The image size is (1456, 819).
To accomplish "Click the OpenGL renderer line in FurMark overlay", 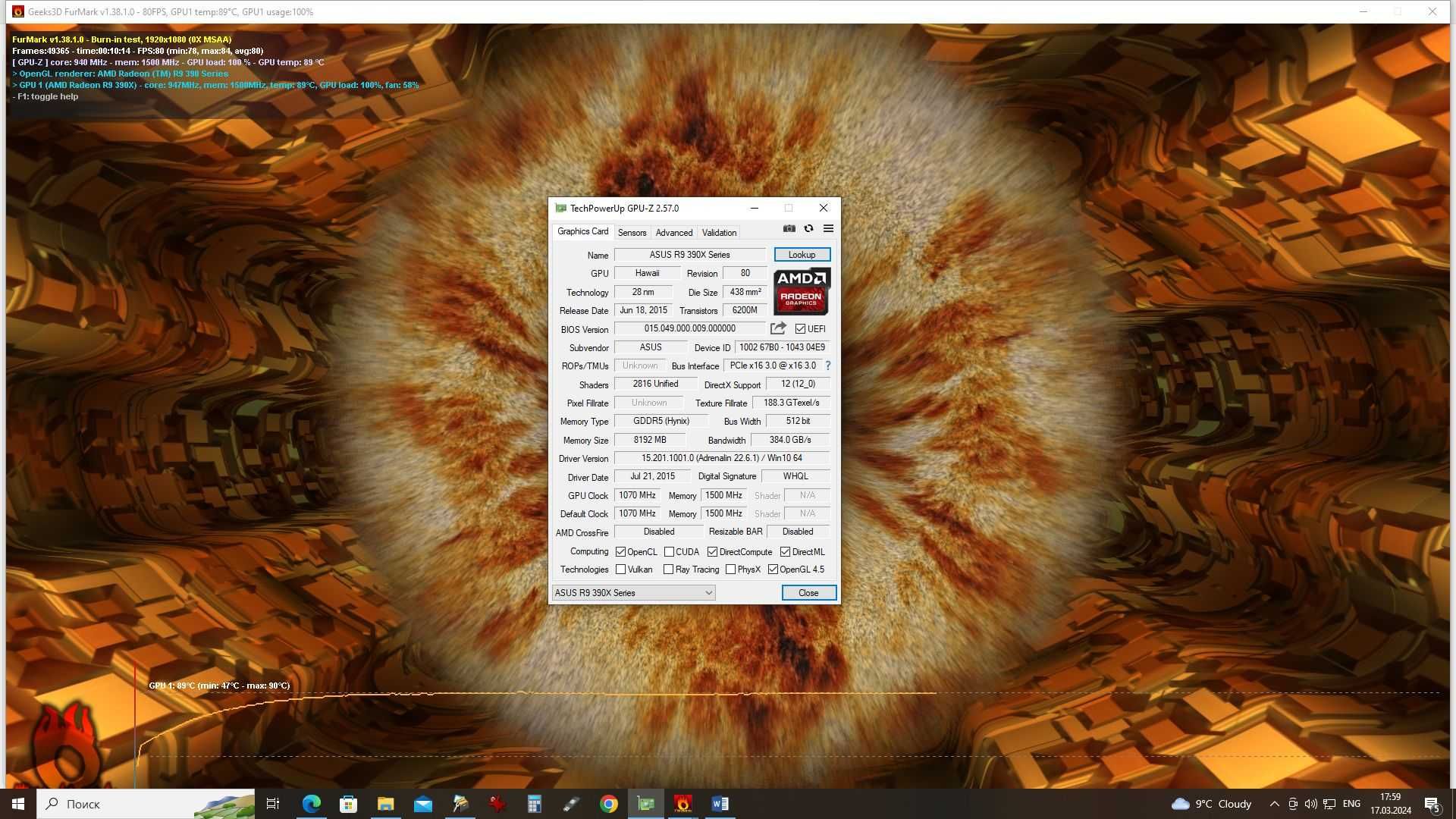I will tap(121, 74).
